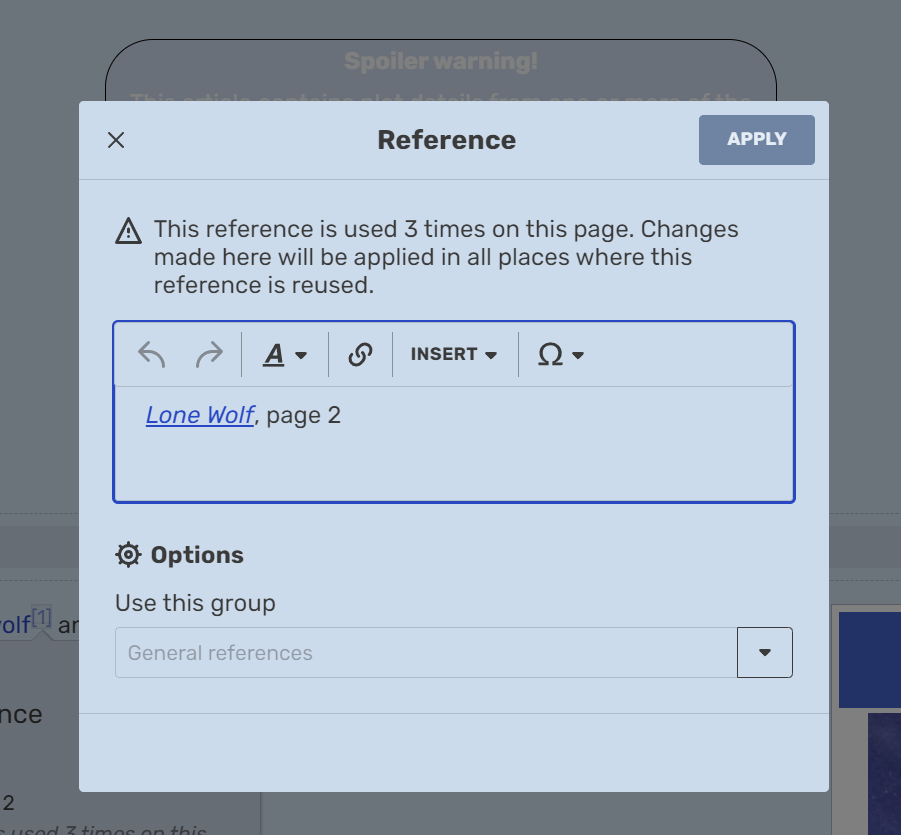Click the Options gear icon
Image resolution: width=901 pixels, height=835 pixels.
(x=128, y=555)
